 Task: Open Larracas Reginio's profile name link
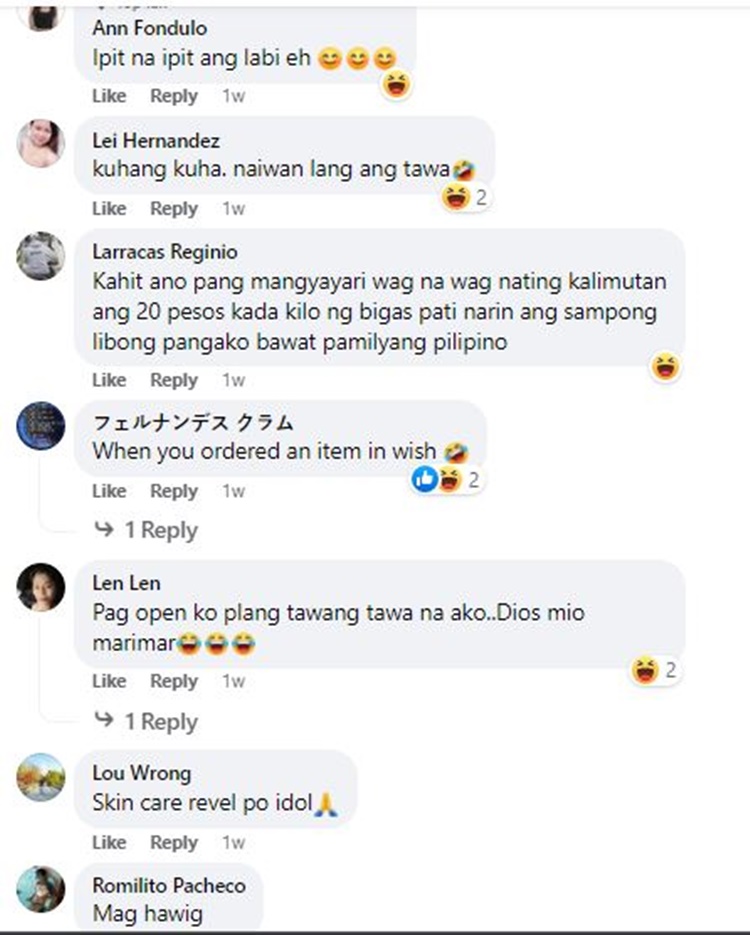(x=165, y=252)
